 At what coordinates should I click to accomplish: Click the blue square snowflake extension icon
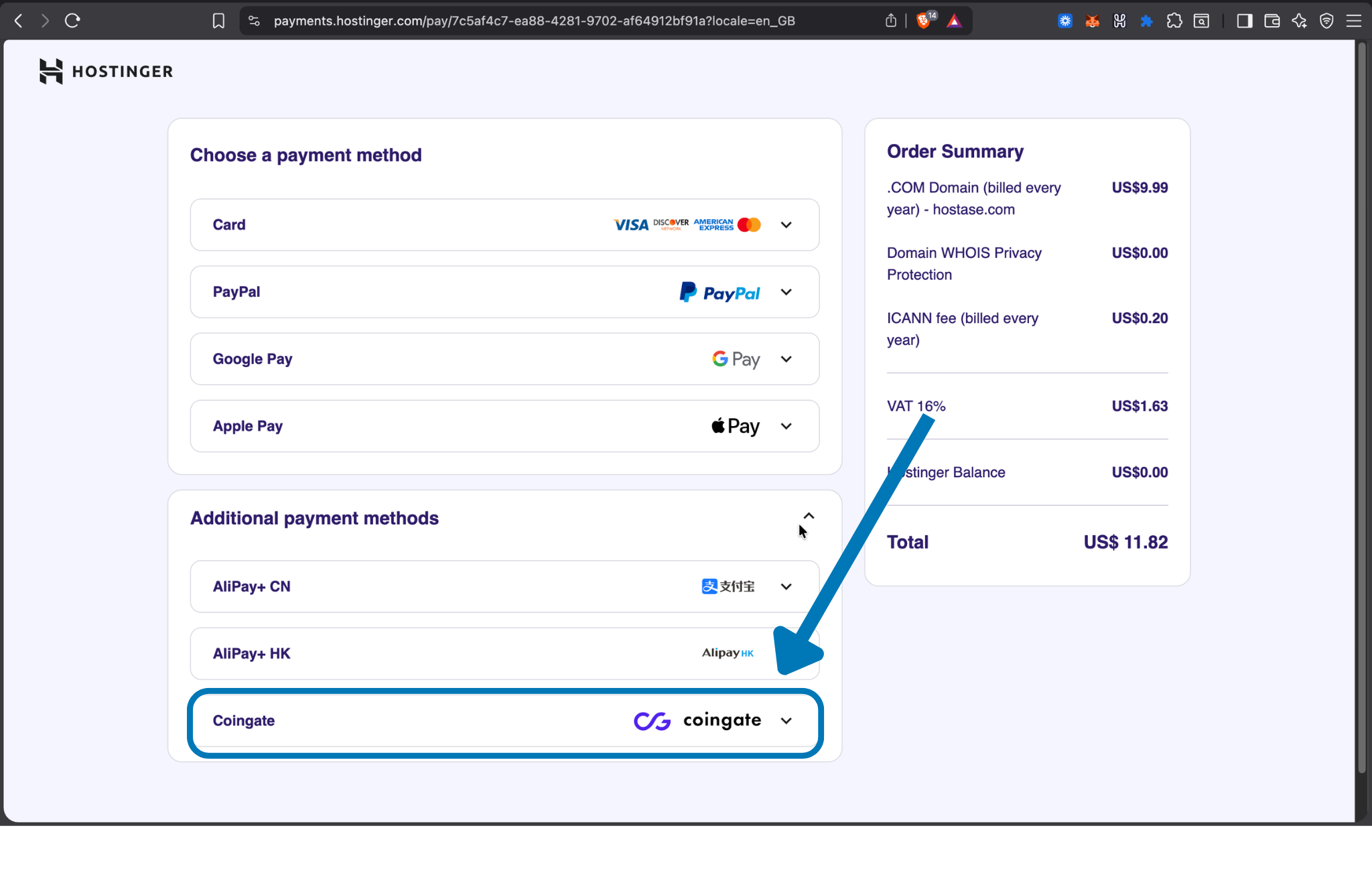coord(1065,21)
